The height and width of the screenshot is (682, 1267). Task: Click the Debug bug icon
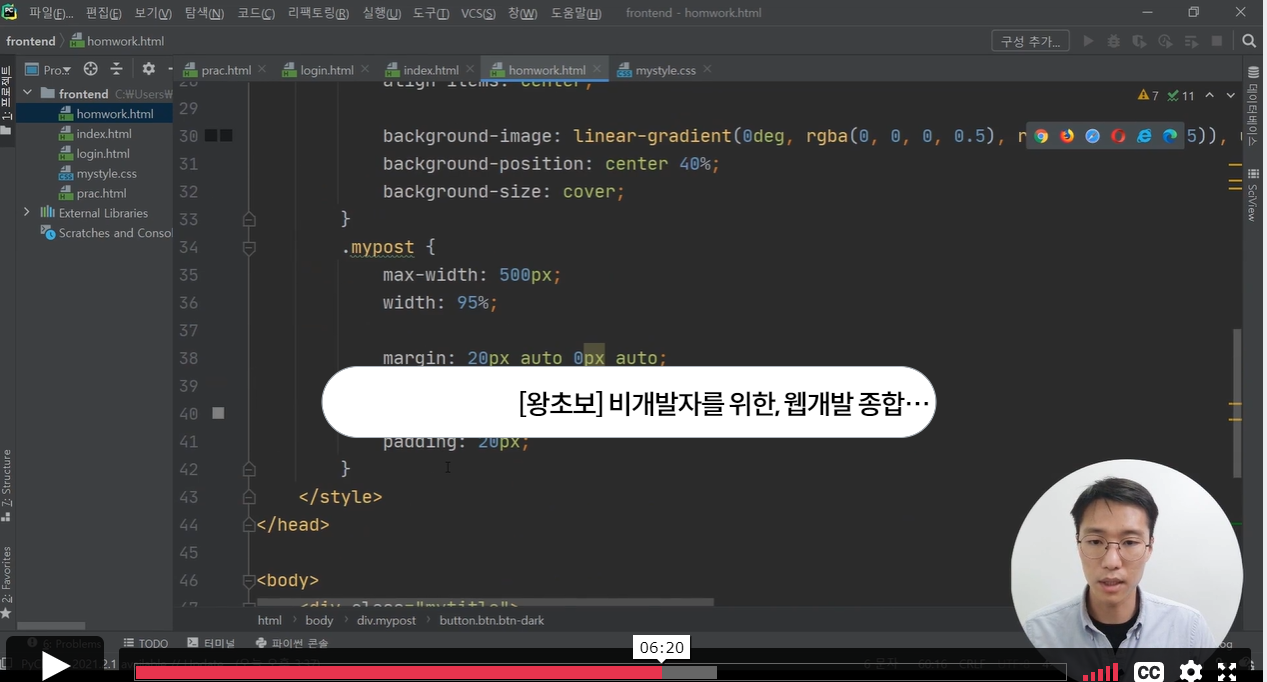1114,41
